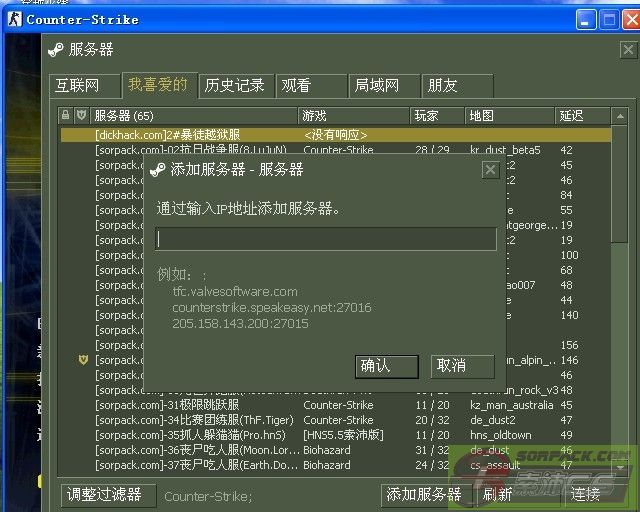The width and height of the screenshot is (640, 512).
Task: Focus the IP address input field
Action: [326, 239]
